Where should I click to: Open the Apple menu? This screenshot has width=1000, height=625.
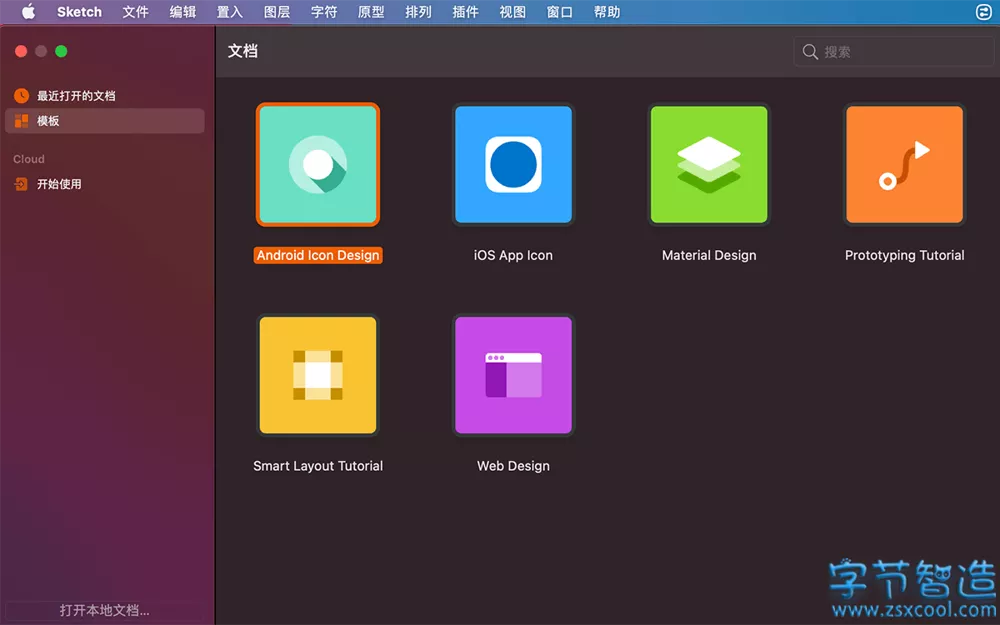click(x=28, y=11)
